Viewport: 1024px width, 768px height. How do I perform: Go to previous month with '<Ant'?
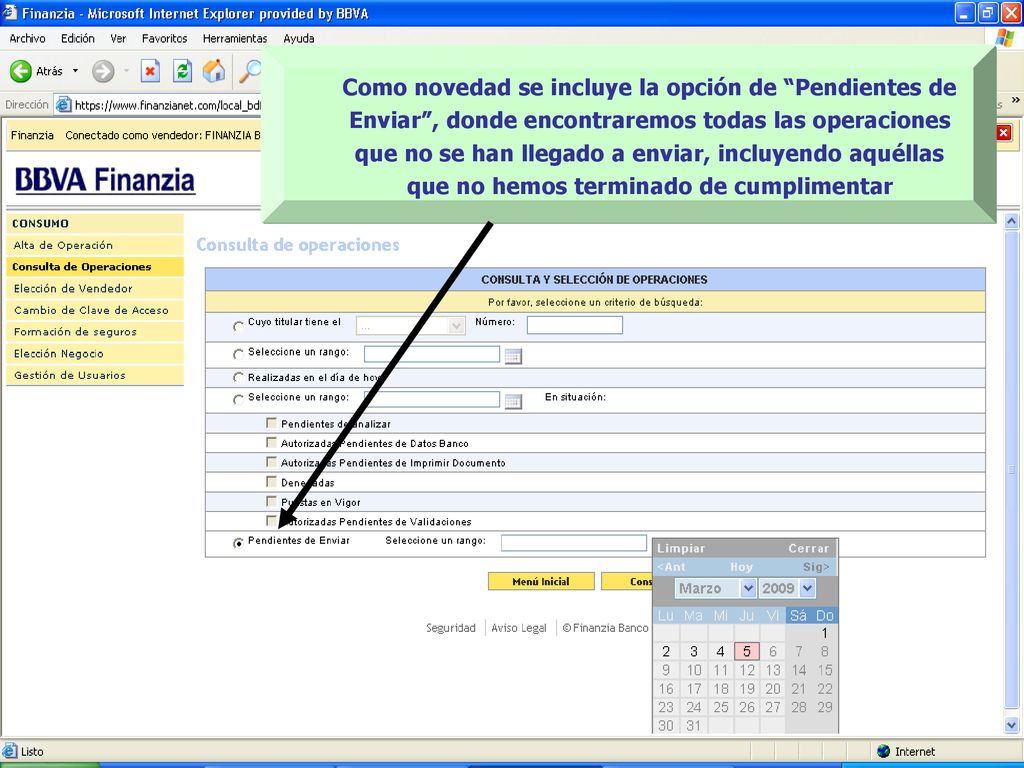671,567
